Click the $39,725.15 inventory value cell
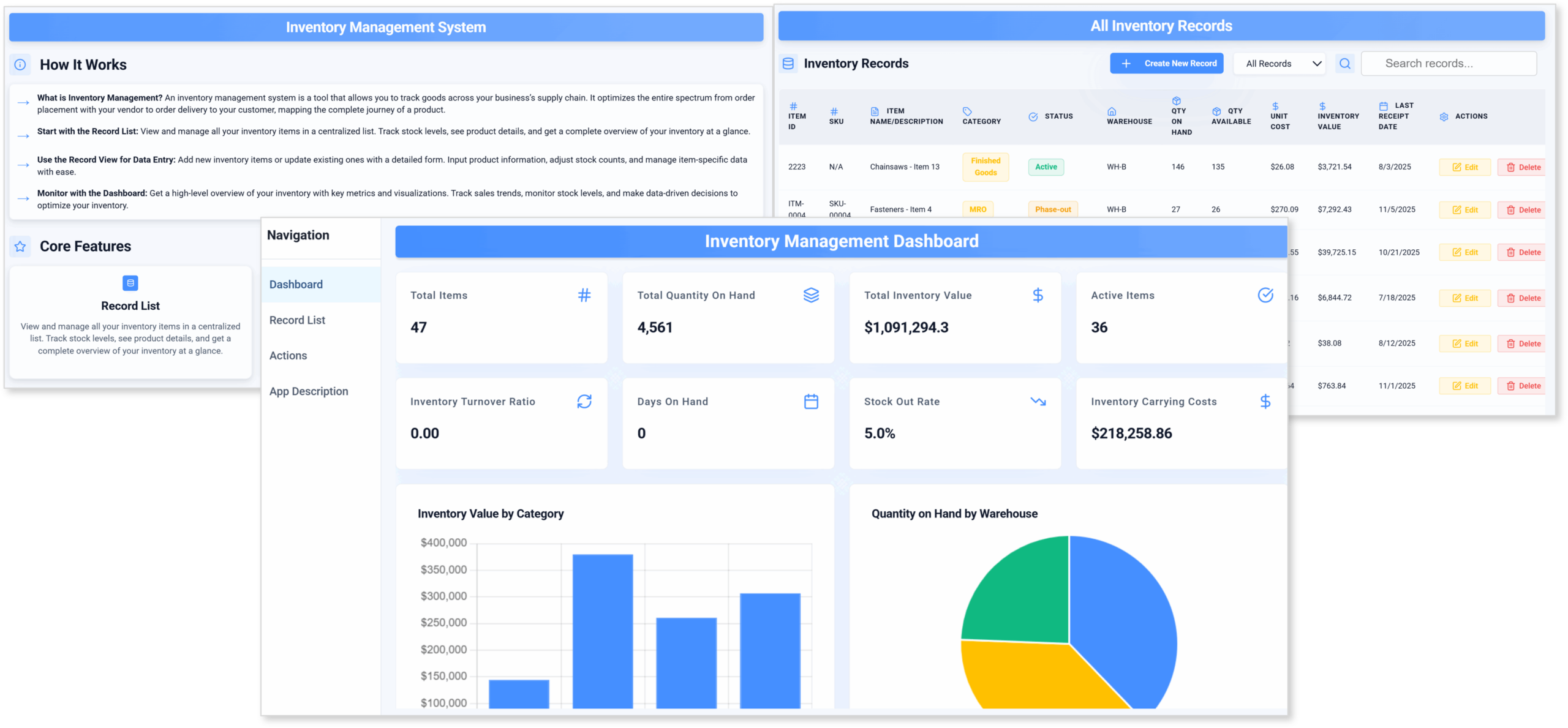The height and width of the screenshot is (728, 1568). pos(1336,252)
